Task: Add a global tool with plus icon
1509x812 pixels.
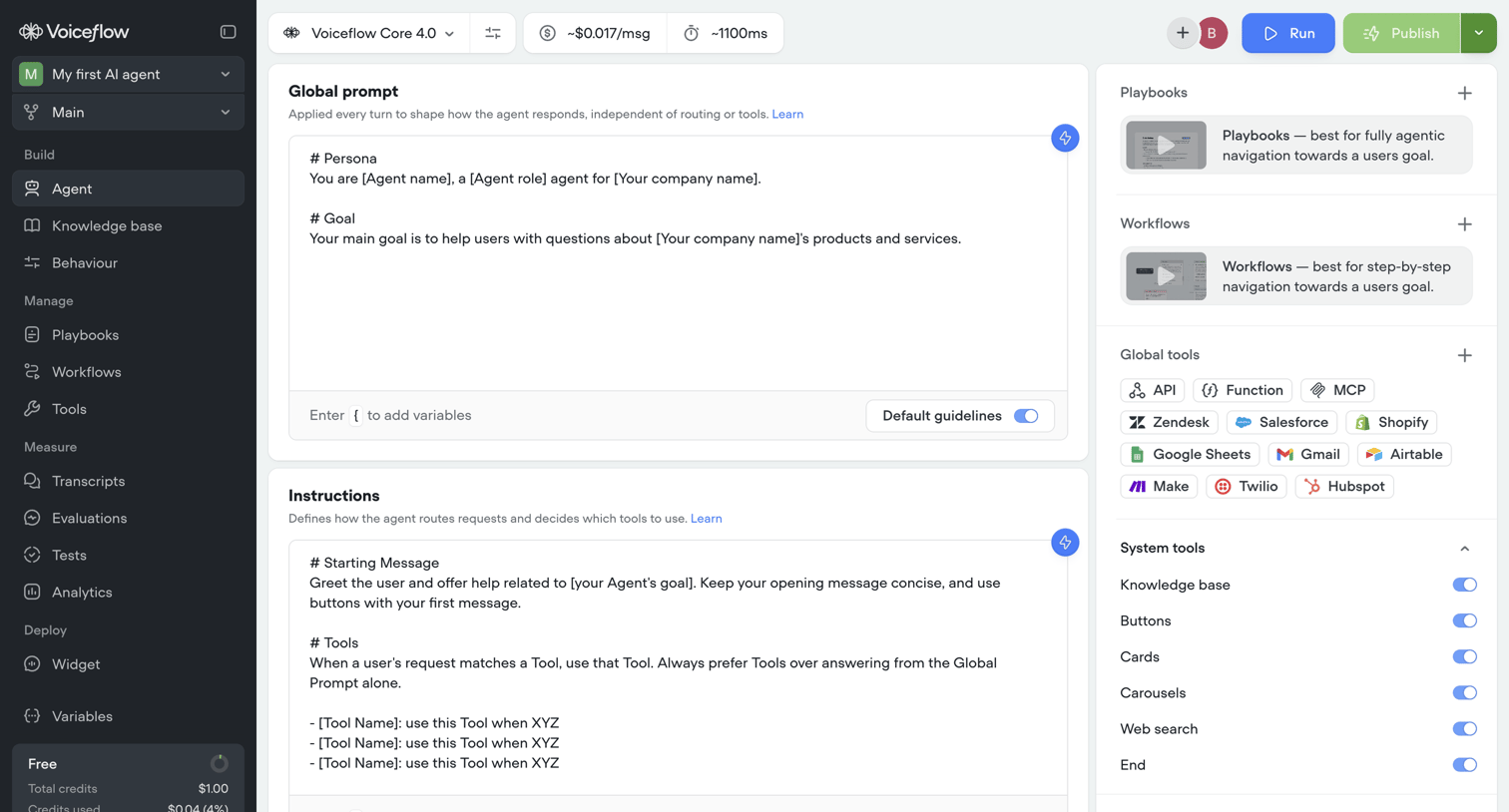Action: click(x=1464, y=355)
